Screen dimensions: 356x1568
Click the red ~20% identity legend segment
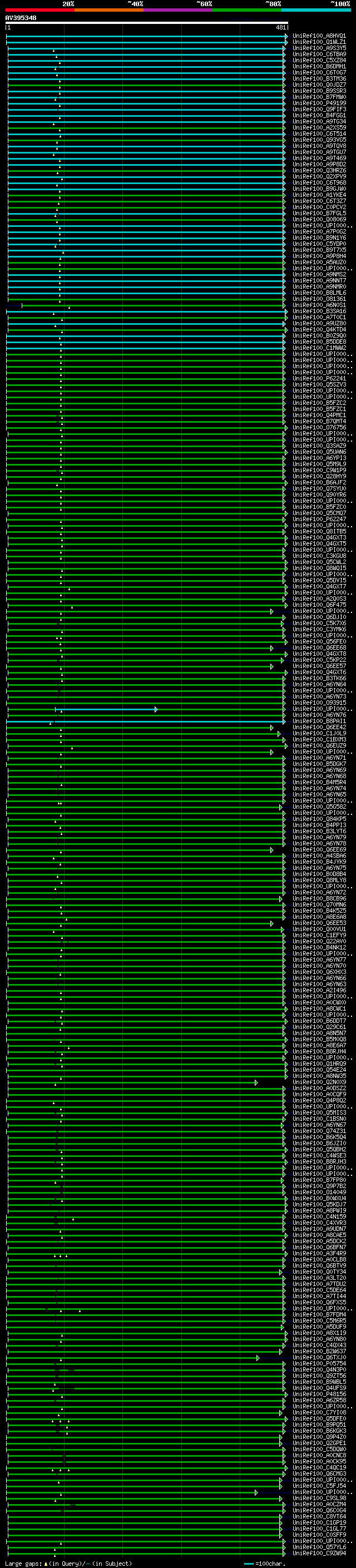pos(40,10)
